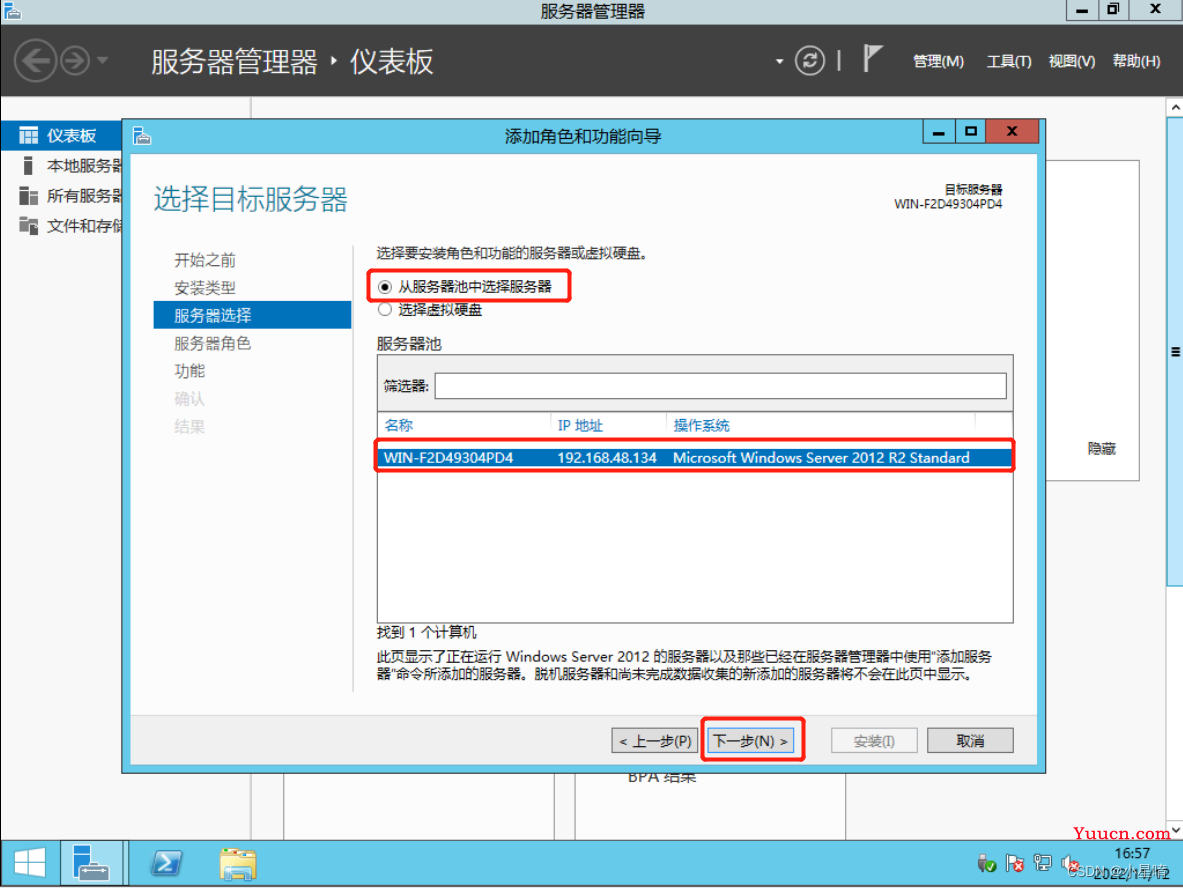
Task: Click the all servers icon in sidebar
Action: pyautogui.click(x=29, y=196)
